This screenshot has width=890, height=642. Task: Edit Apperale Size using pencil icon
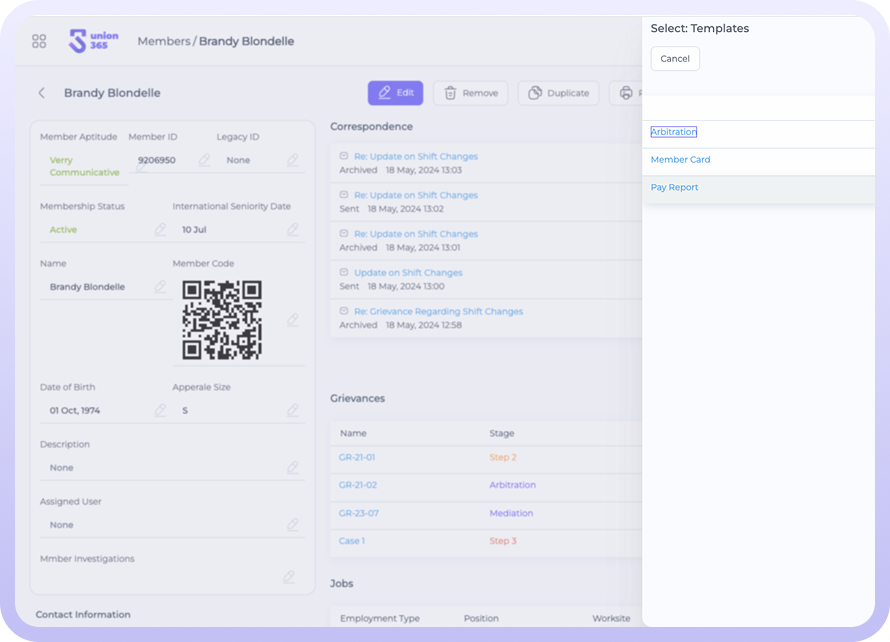[x=293, y=410]
